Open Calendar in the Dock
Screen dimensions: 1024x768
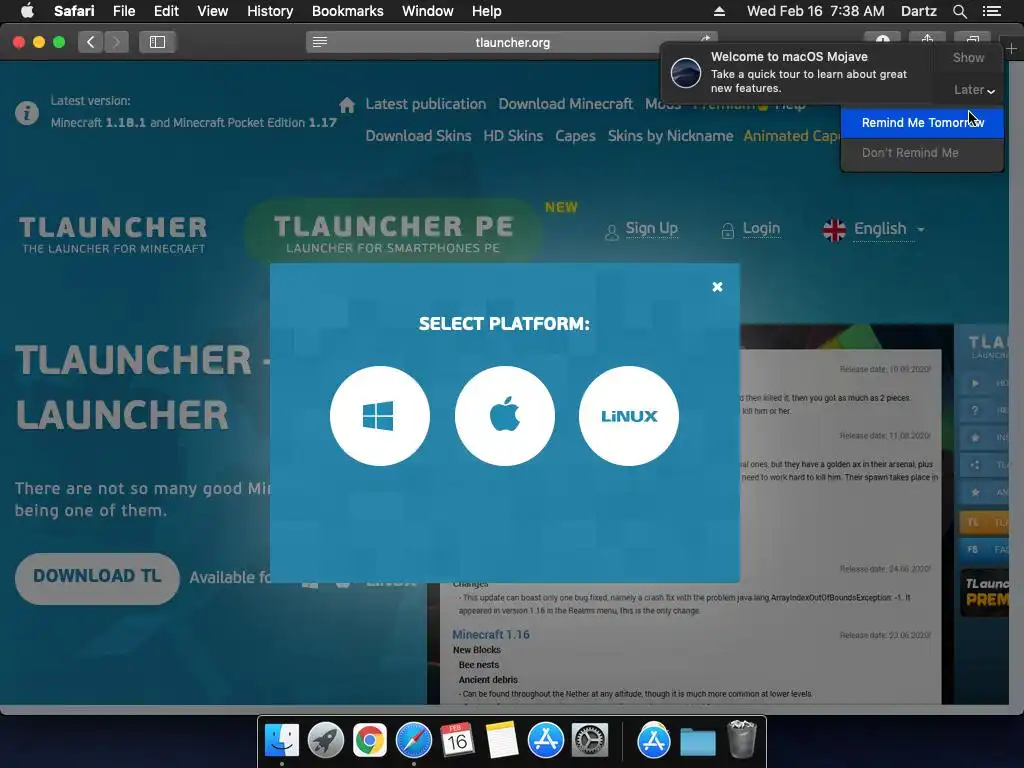point(457,741)
